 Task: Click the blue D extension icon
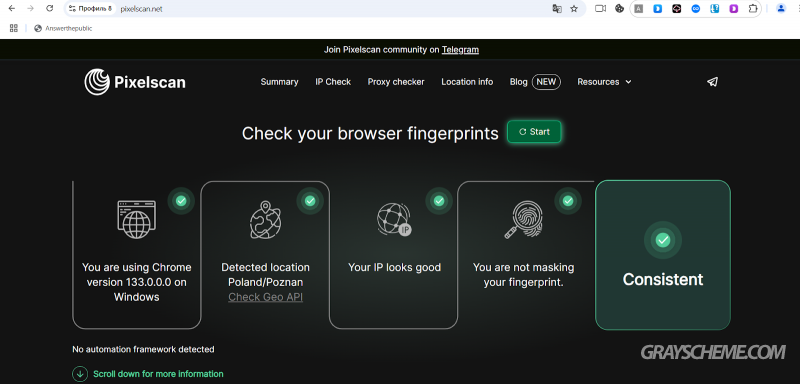click(x=658, y=9)
